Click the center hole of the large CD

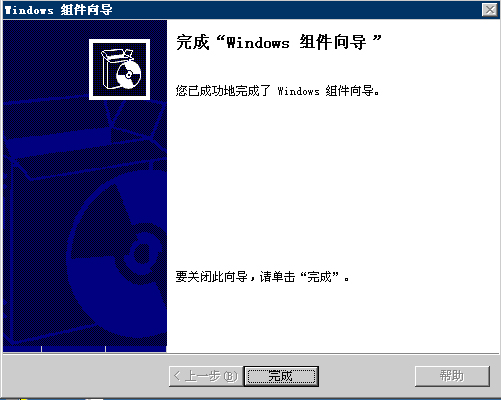[143, 254]
